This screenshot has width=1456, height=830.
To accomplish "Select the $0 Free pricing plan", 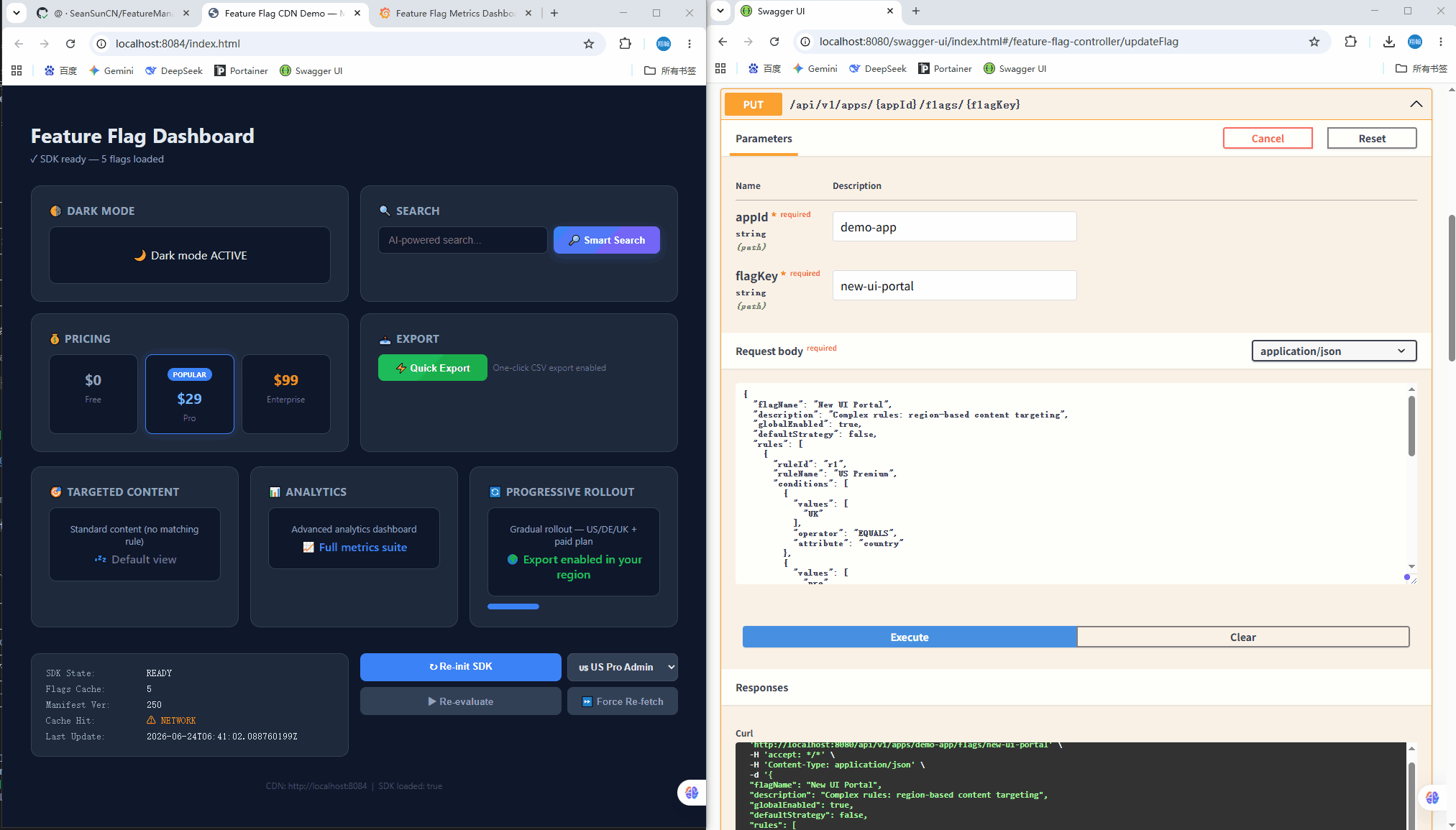I will [93, 394].
